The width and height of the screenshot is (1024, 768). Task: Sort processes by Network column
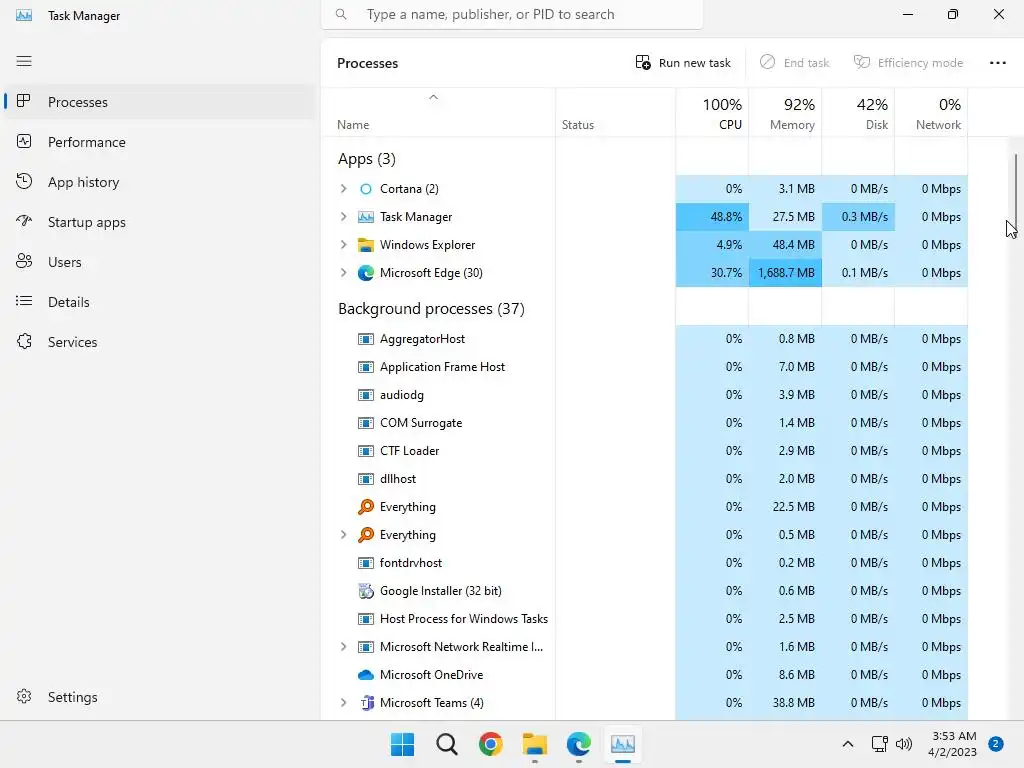(931, 113)
